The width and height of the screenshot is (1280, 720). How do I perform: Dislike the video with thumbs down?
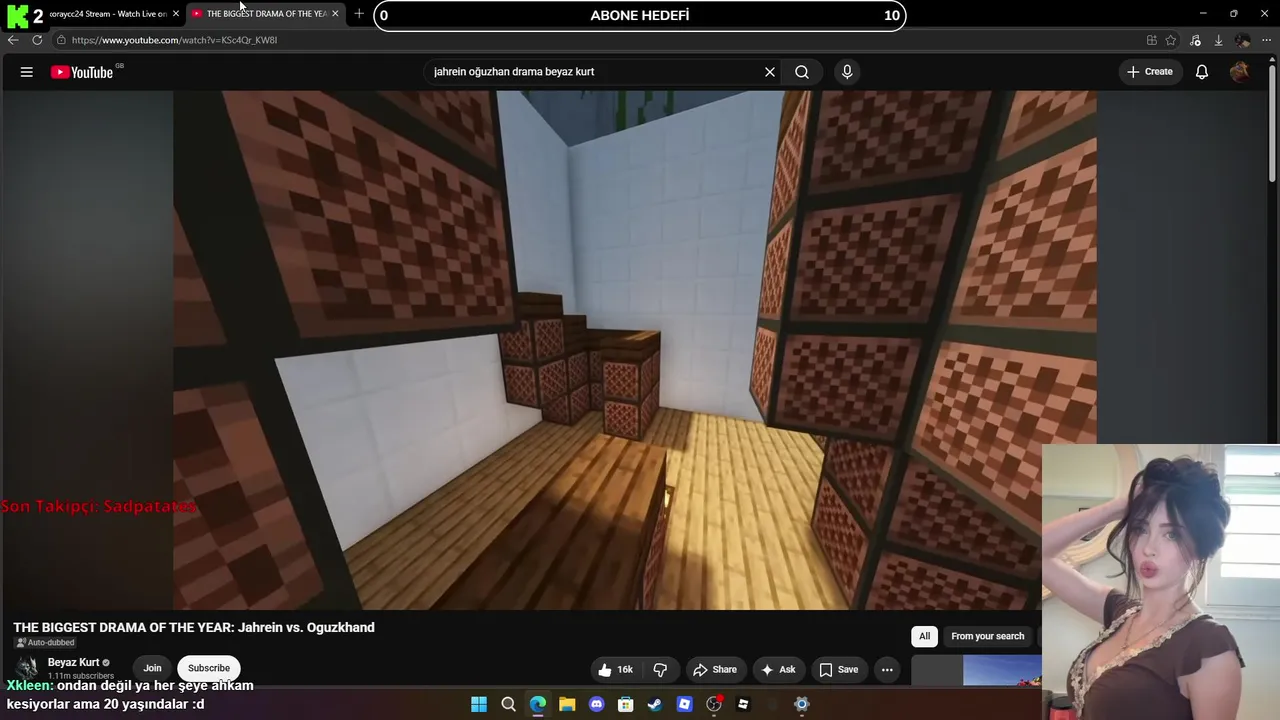(x=661, y=670)
